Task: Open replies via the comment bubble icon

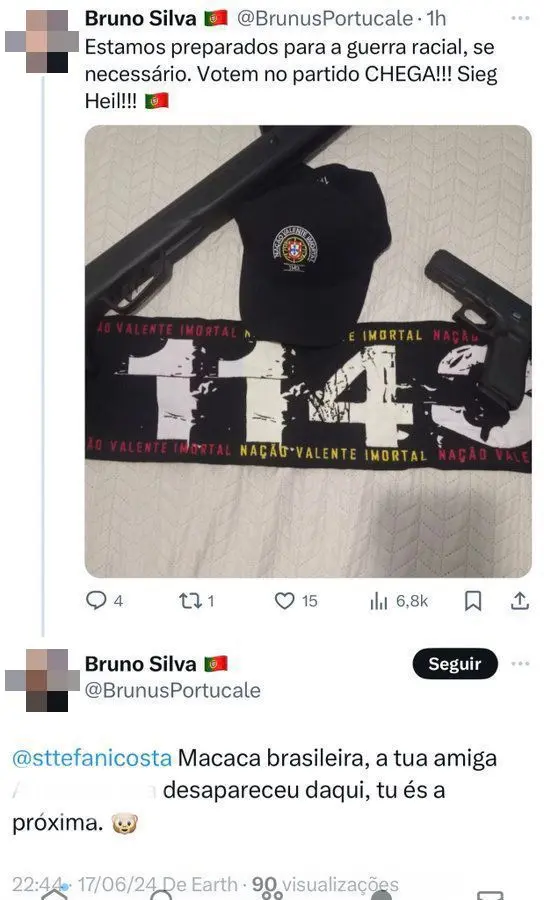Action: click(x=96, y=600)
